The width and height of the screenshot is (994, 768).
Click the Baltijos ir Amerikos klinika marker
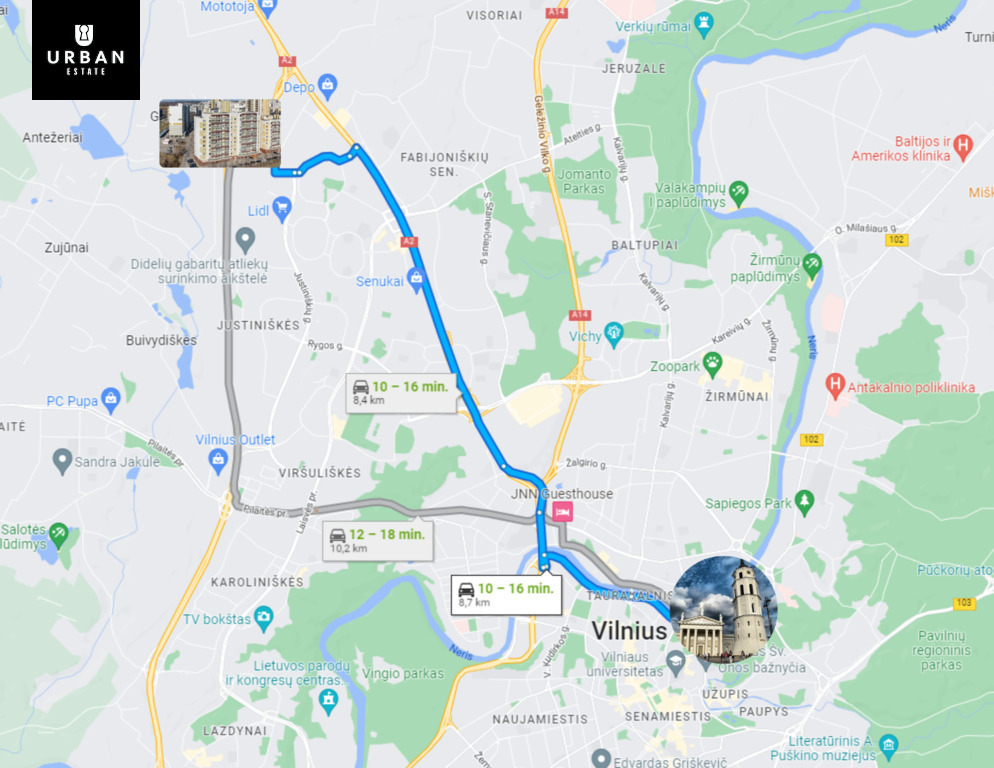pyautogui.click(x=963, y=146)
